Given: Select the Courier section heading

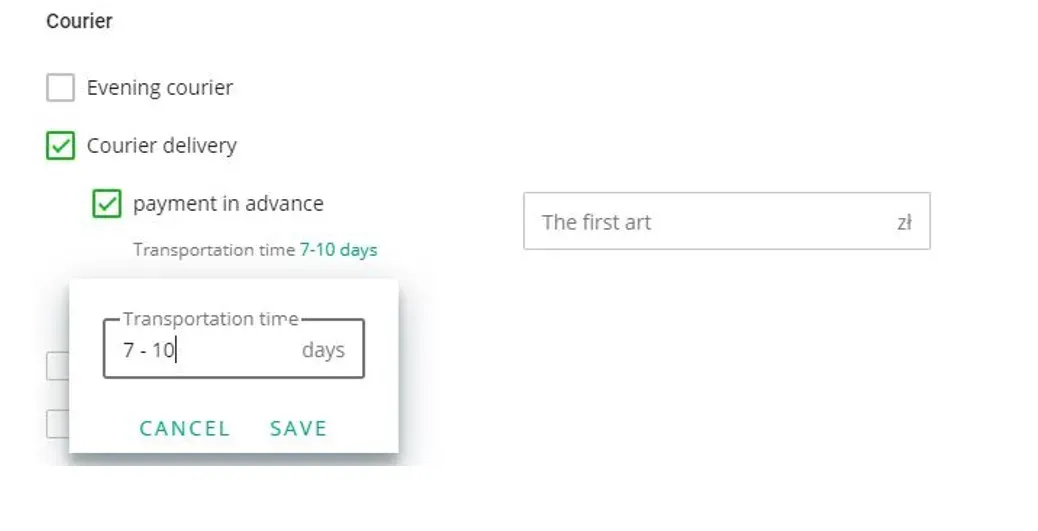Looking at the screenshot, I should pos(79,21).
